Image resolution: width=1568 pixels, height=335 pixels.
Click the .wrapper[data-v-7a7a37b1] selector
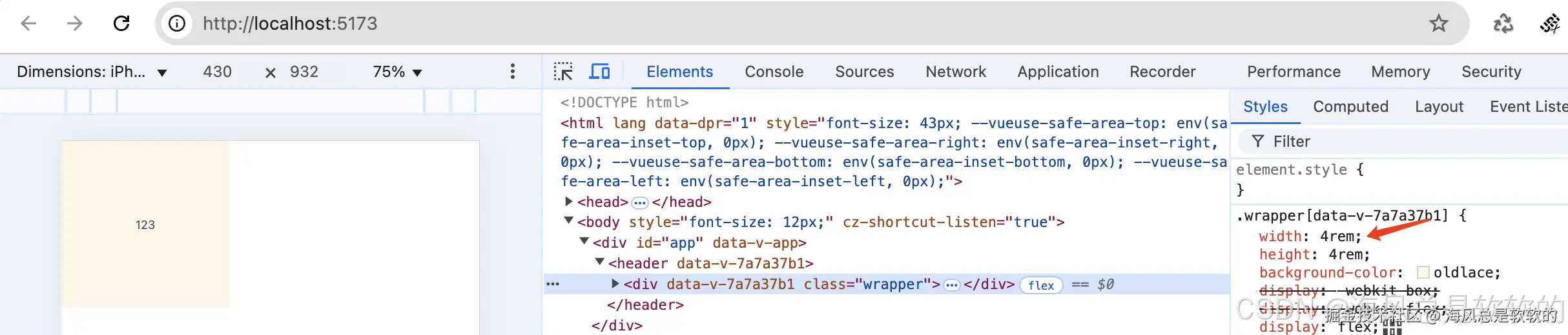coord(1342,215)
